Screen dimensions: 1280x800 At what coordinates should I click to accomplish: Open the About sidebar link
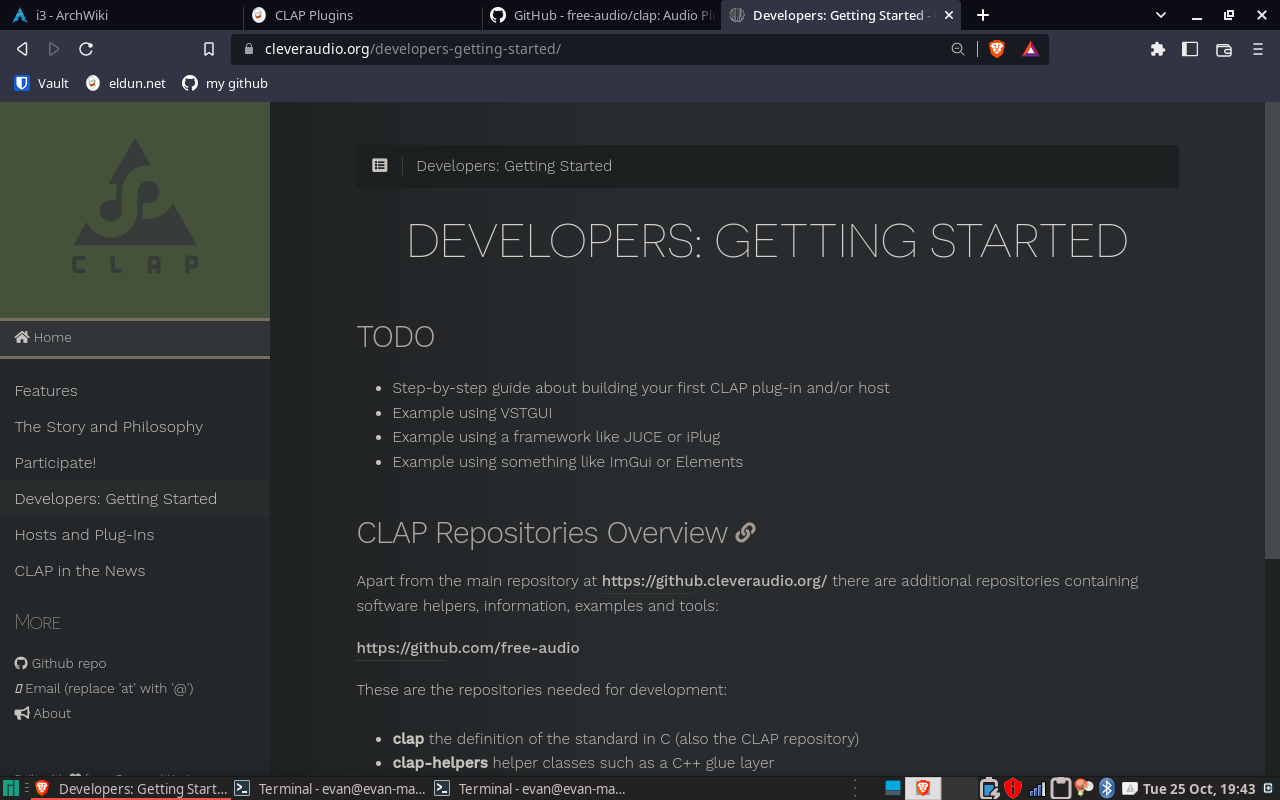click(x=43, y=713)
